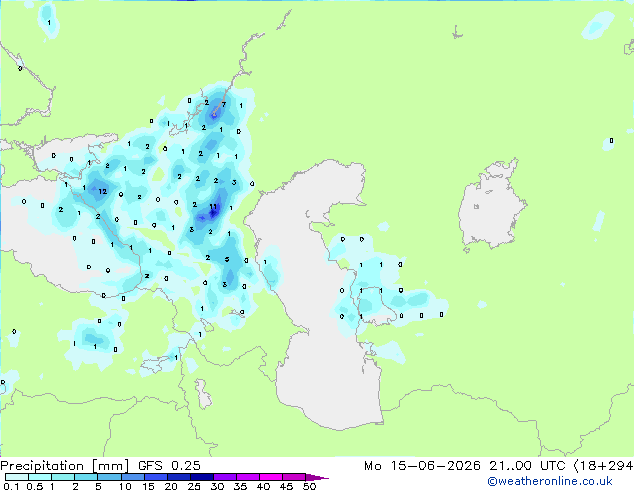
Task: Click the 5–10 mm legend swatch
Action: tap(109, 477)
